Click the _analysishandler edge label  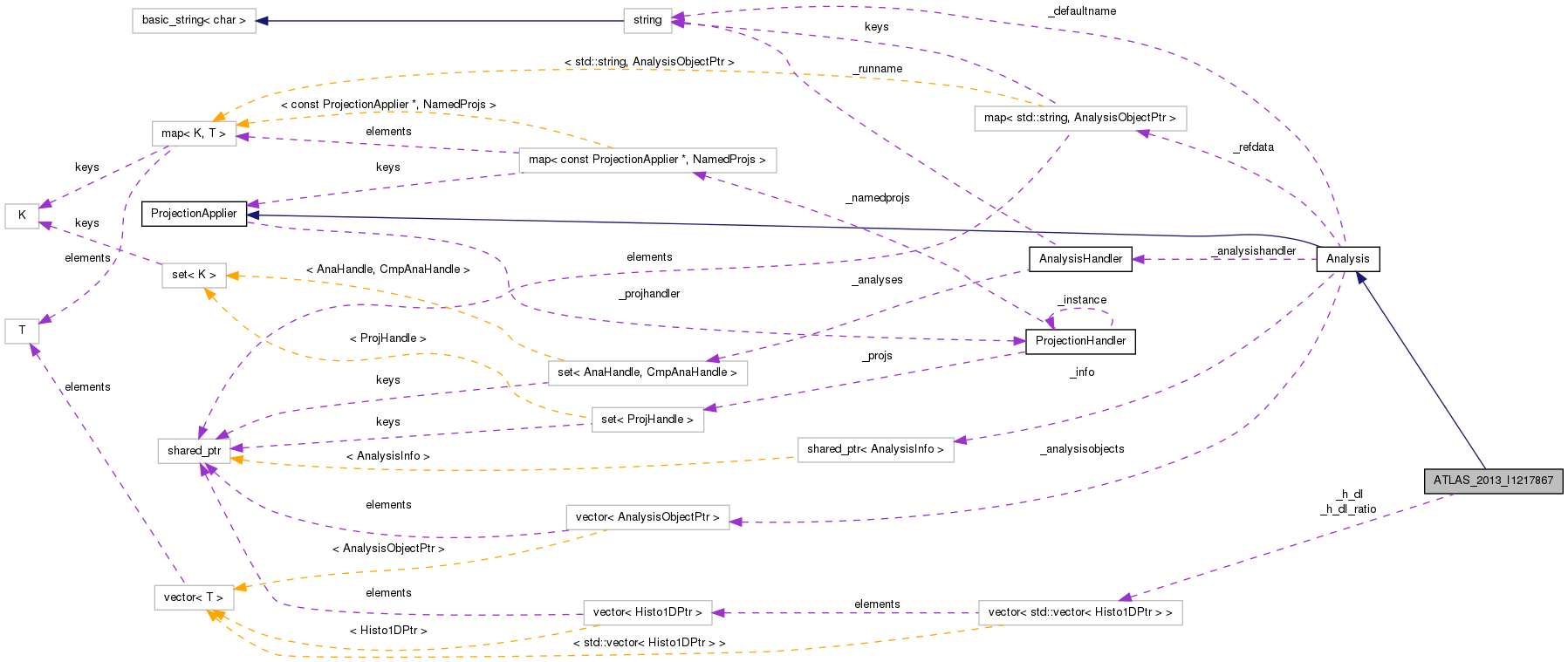[x=1254, y=251]
